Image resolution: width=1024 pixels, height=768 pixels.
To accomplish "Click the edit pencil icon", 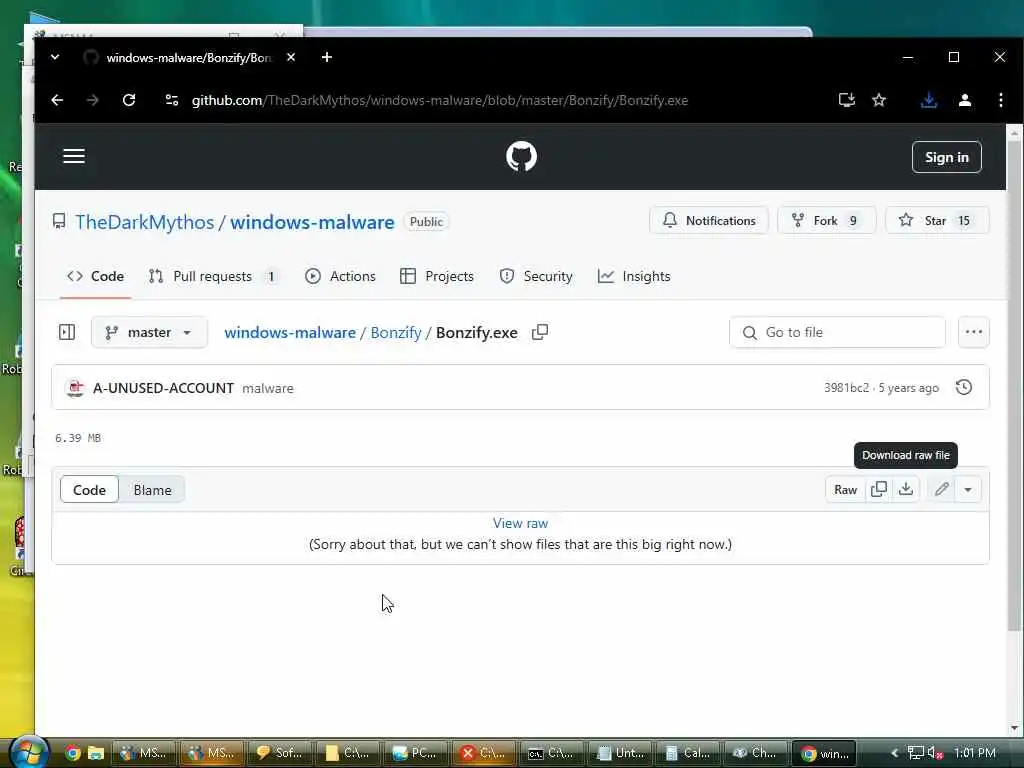I will (941, 490).
